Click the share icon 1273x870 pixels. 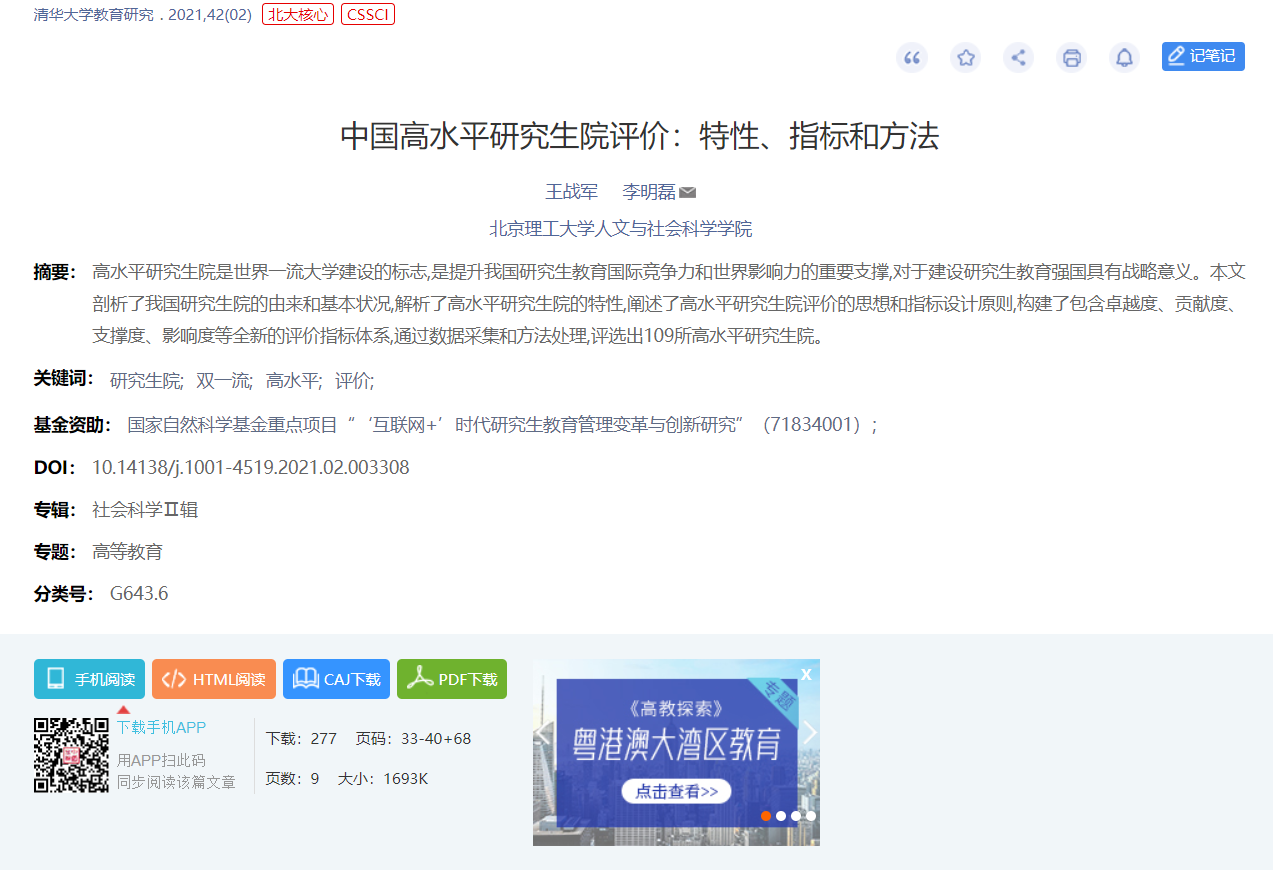(1018, 57)
